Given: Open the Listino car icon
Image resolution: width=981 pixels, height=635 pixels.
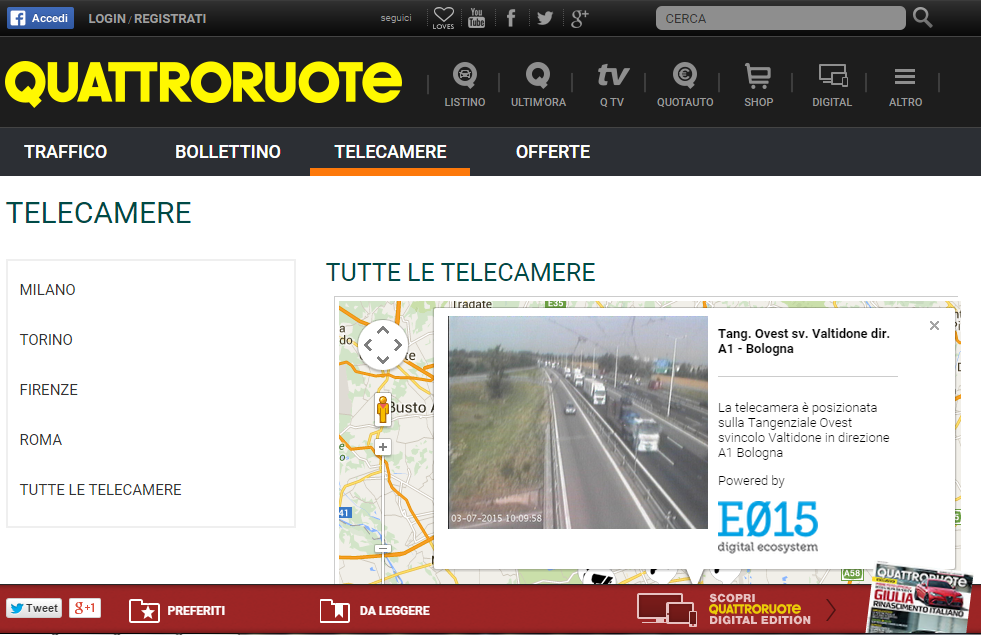Looking at the screenshot, I should tap(464, 77).
